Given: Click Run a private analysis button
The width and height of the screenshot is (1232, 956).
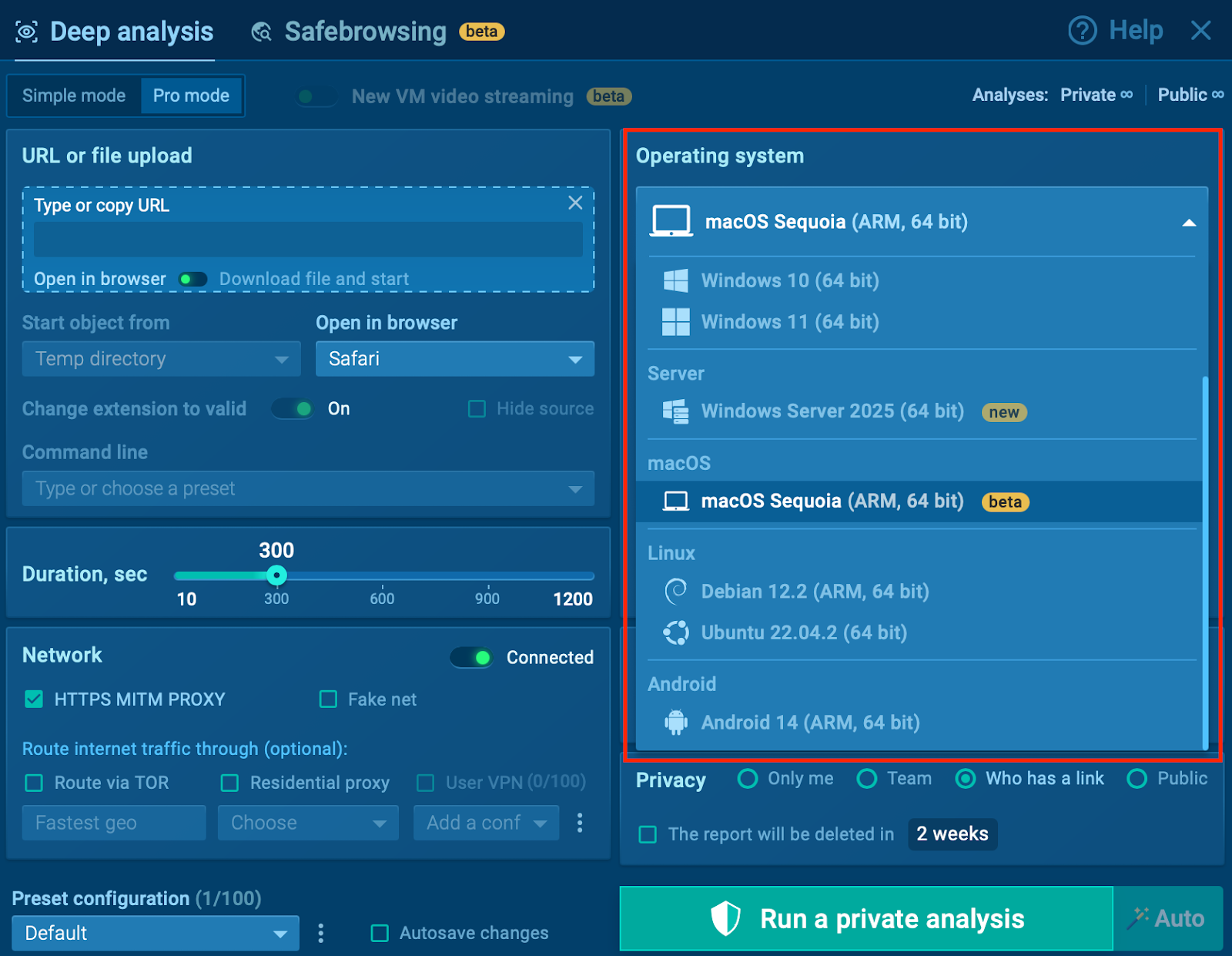Looking at the screenshot, I should (x=866, y=918).
